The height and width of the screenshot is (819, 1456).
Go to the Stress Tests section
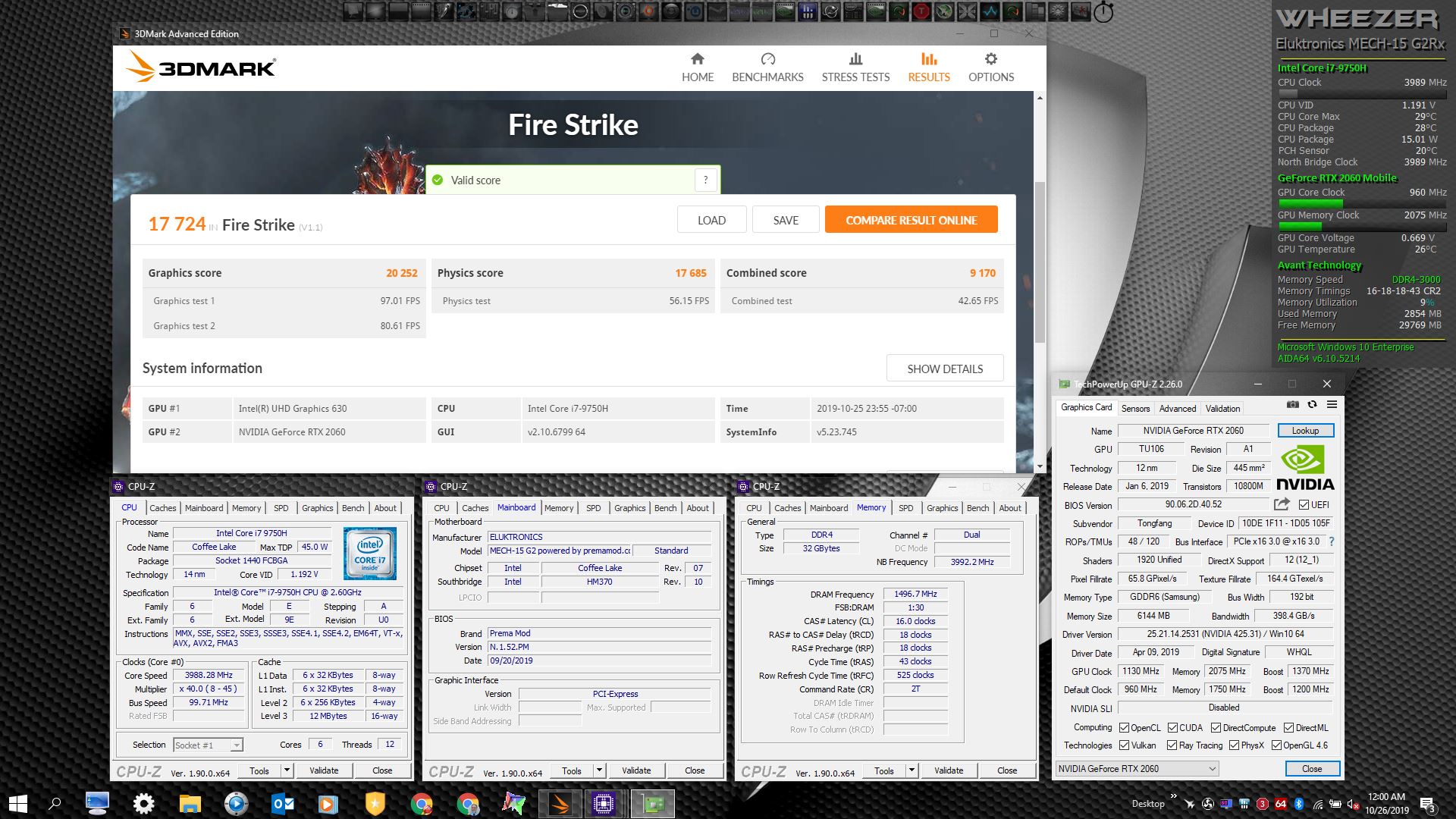pos(855,67)
